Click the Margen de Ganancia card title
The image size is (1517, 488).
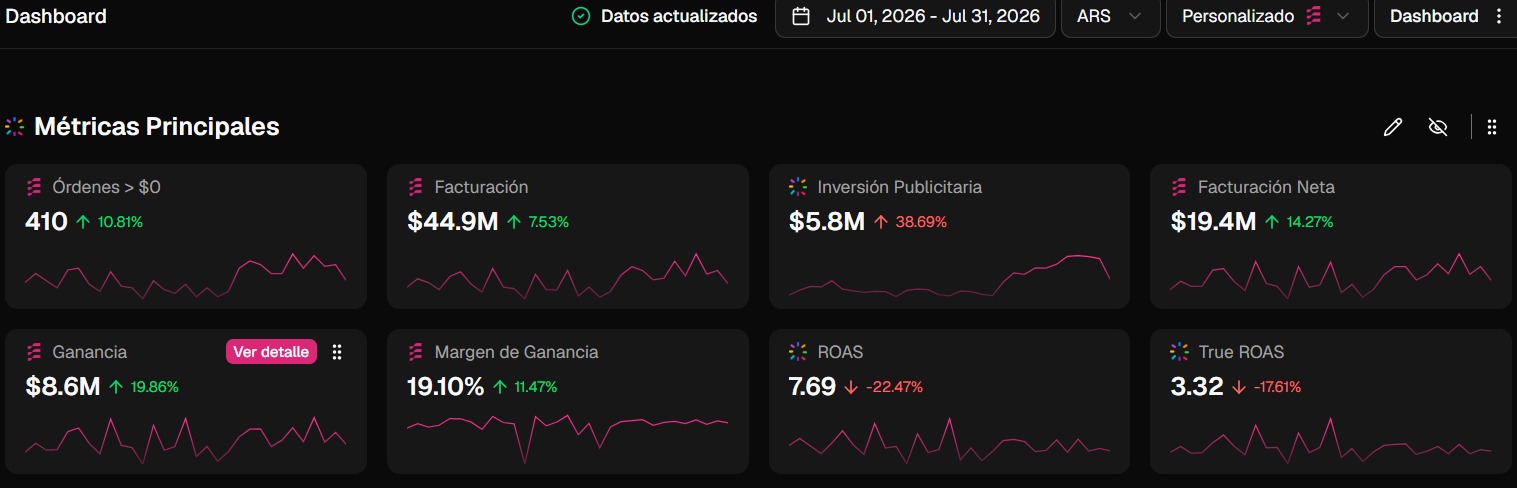pos(516,352)
